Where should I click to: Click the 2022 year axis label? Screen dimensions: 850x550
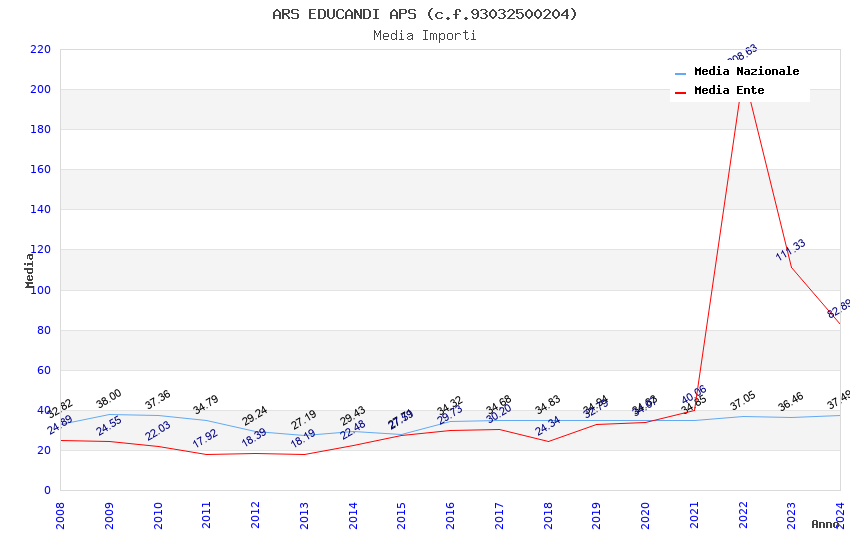(x=743, y=515)
